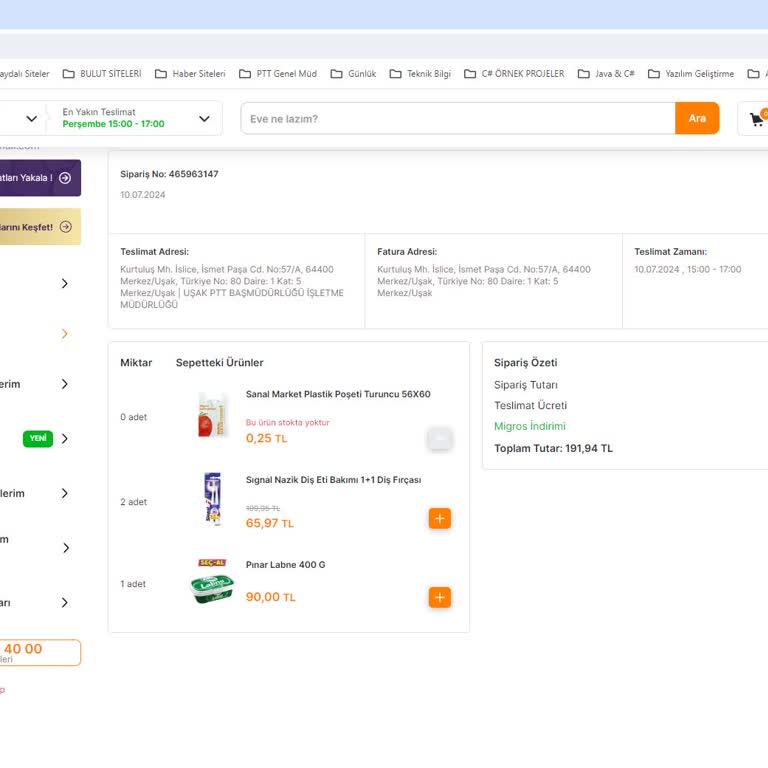Open the address selector dropdown chevron
The width and height of the screenshot is (768, 768).
[x=31, y=119]
